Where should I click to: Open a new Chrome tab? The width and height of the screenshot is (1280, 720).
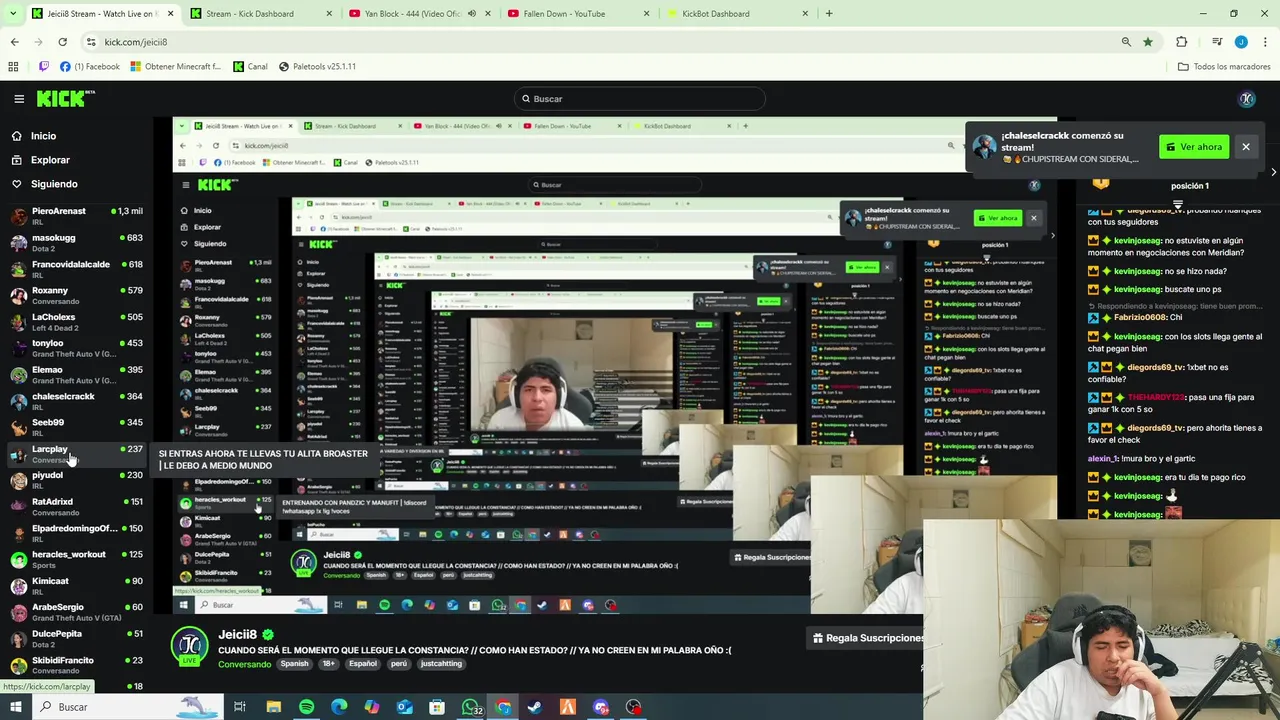[x=828, y=14]
